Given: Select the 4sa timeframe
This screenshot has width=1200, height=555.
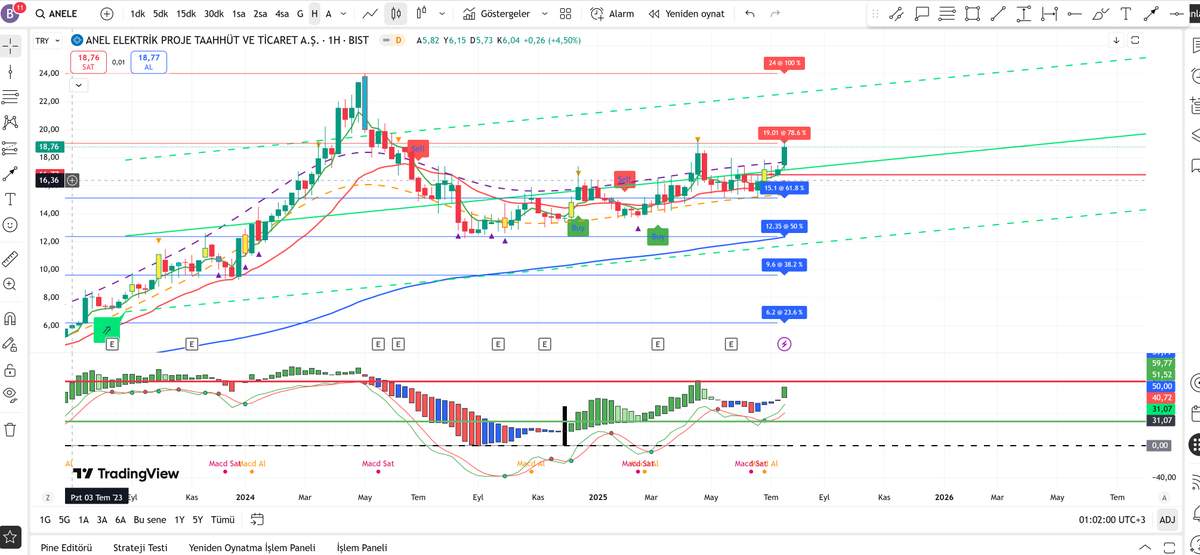Looking at the screenshot, I should pyautogui.click(x=282, y=14).
